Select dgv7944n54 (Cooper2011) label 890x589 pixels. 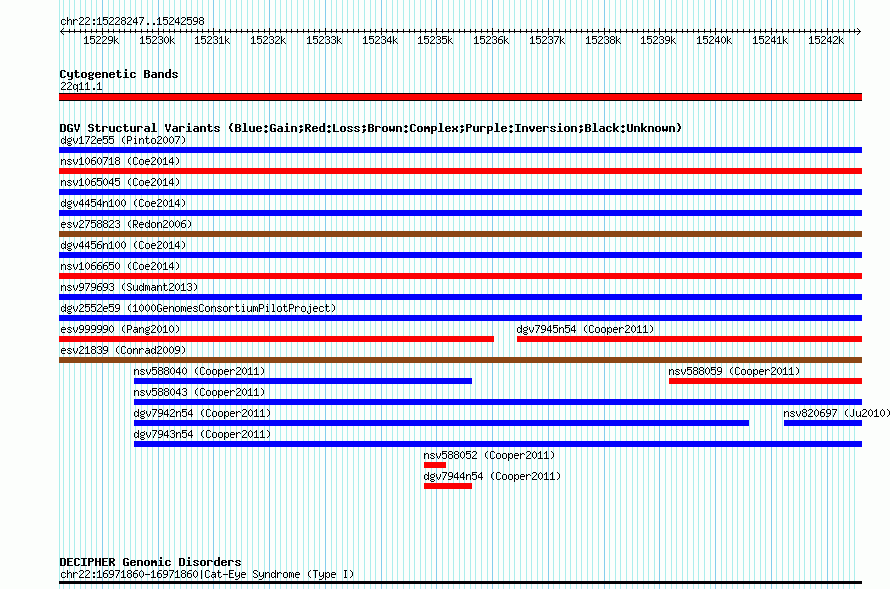click(492, 476)
